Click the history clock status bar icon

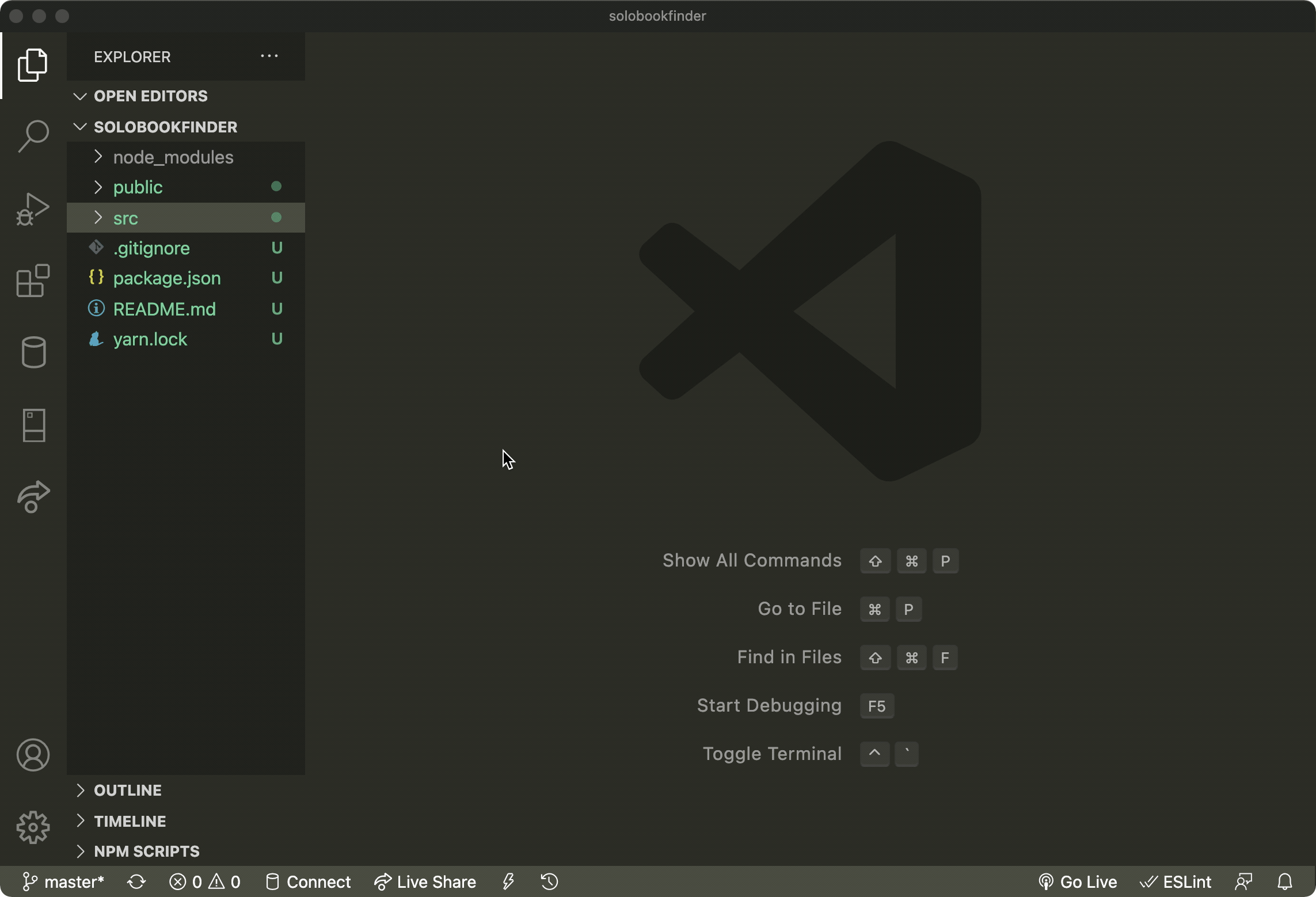click(x=549, y=881)
